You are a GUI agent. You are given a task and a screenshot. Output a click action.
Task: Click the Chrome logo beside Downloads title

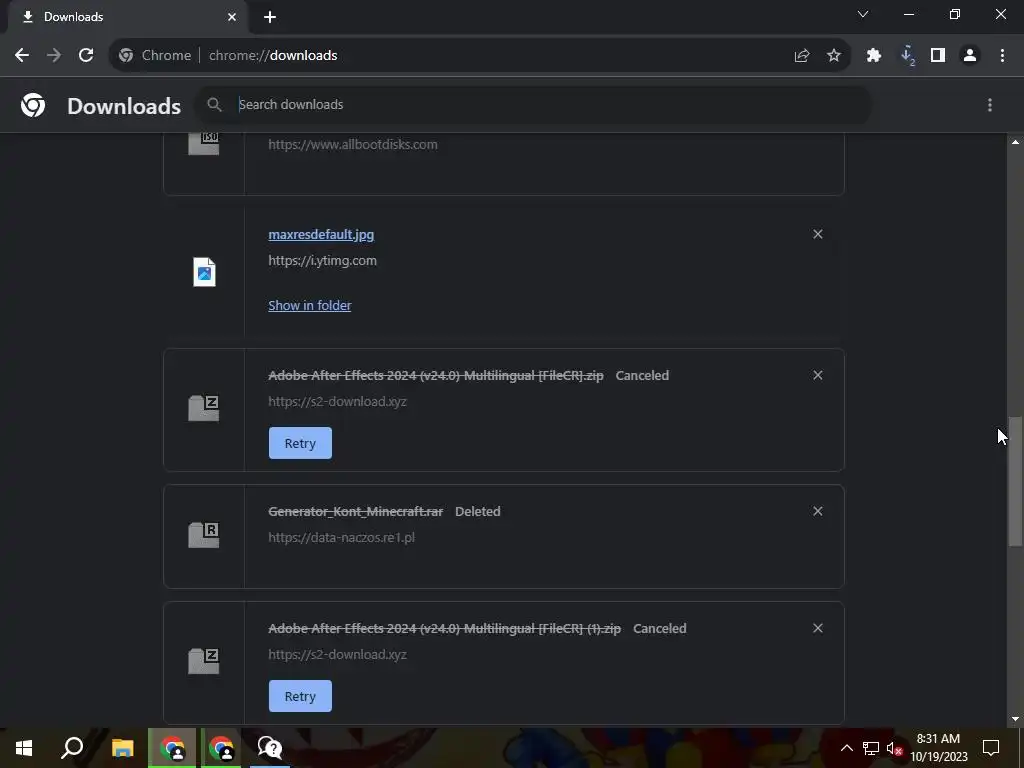pyautogui.click(x=33, y=105)
